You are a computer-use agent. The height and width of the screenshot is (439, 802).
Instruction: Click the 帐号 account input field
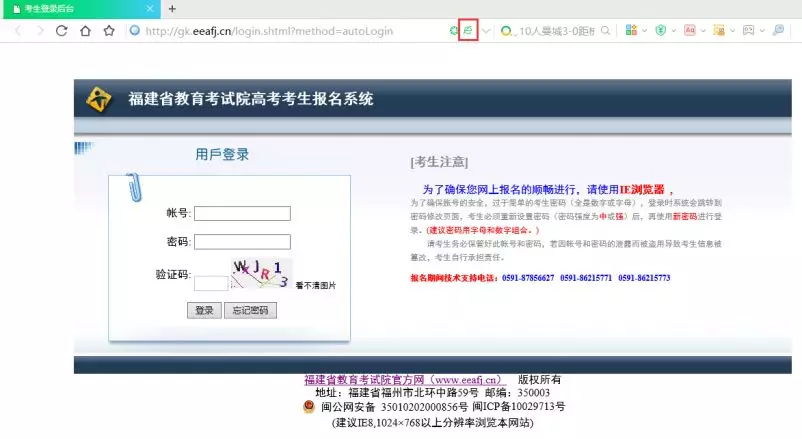(242, 213)
